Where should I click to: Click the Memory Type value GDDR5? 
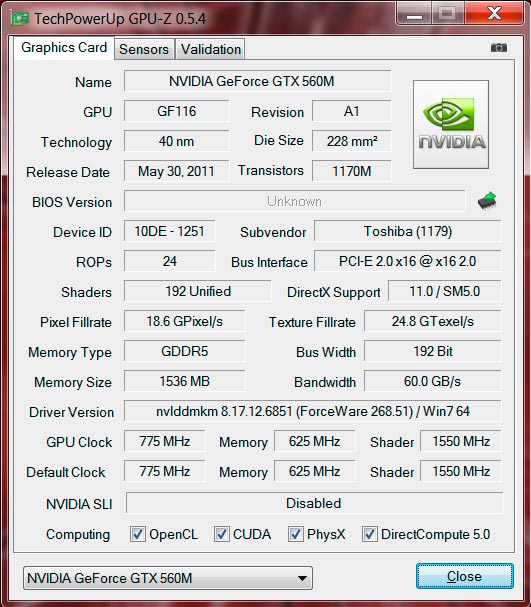point(185,351)
